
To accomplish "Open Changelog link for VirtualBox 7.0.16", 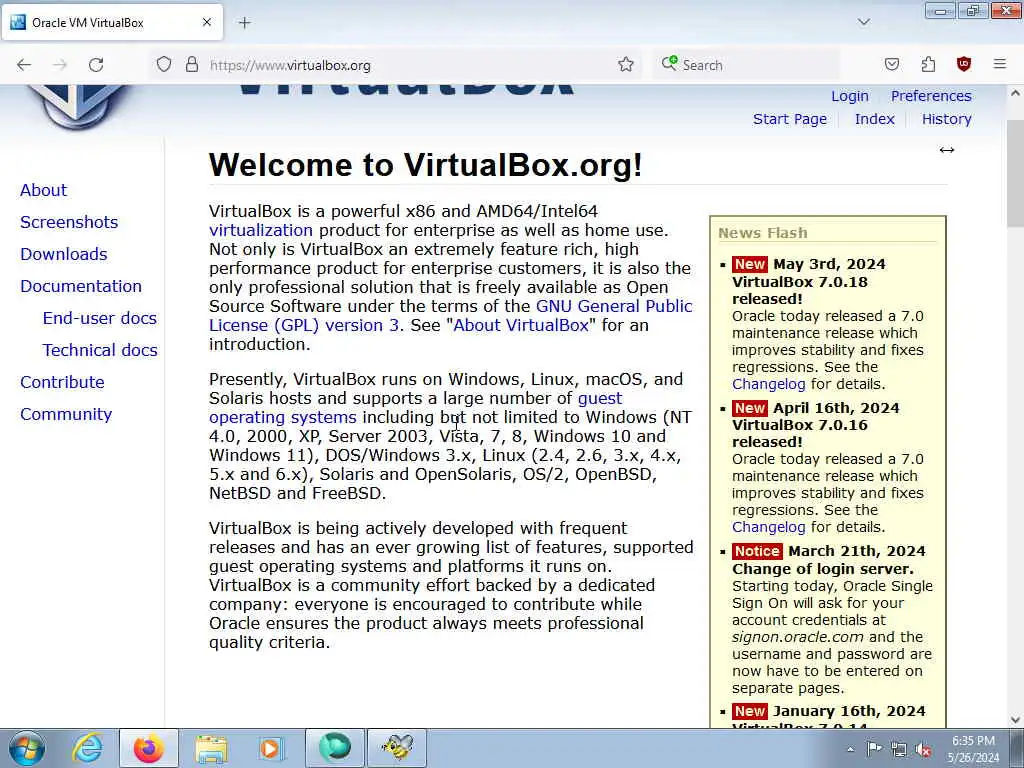I will (x=769, y=527).
